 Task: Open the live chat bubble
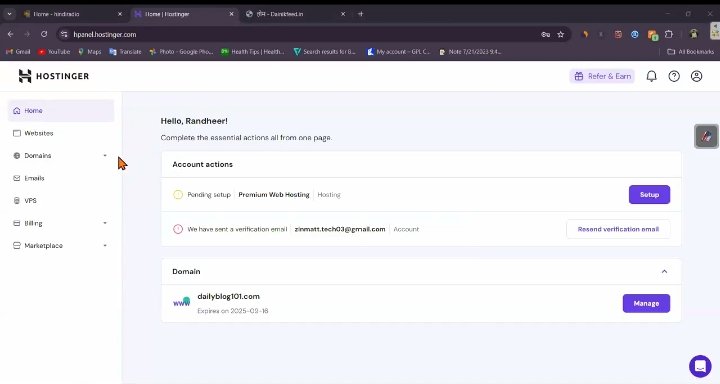click(700, 366)
